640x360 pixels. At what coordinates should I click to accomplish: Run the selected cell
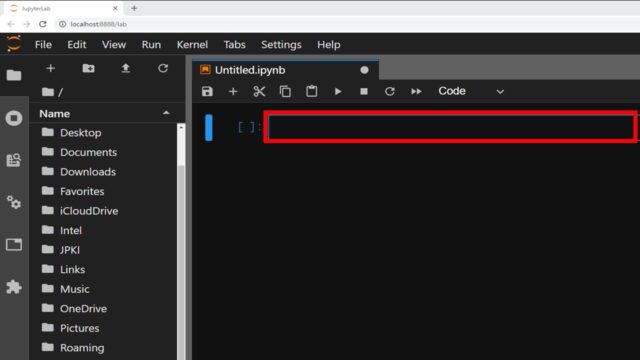coord(338,91)
